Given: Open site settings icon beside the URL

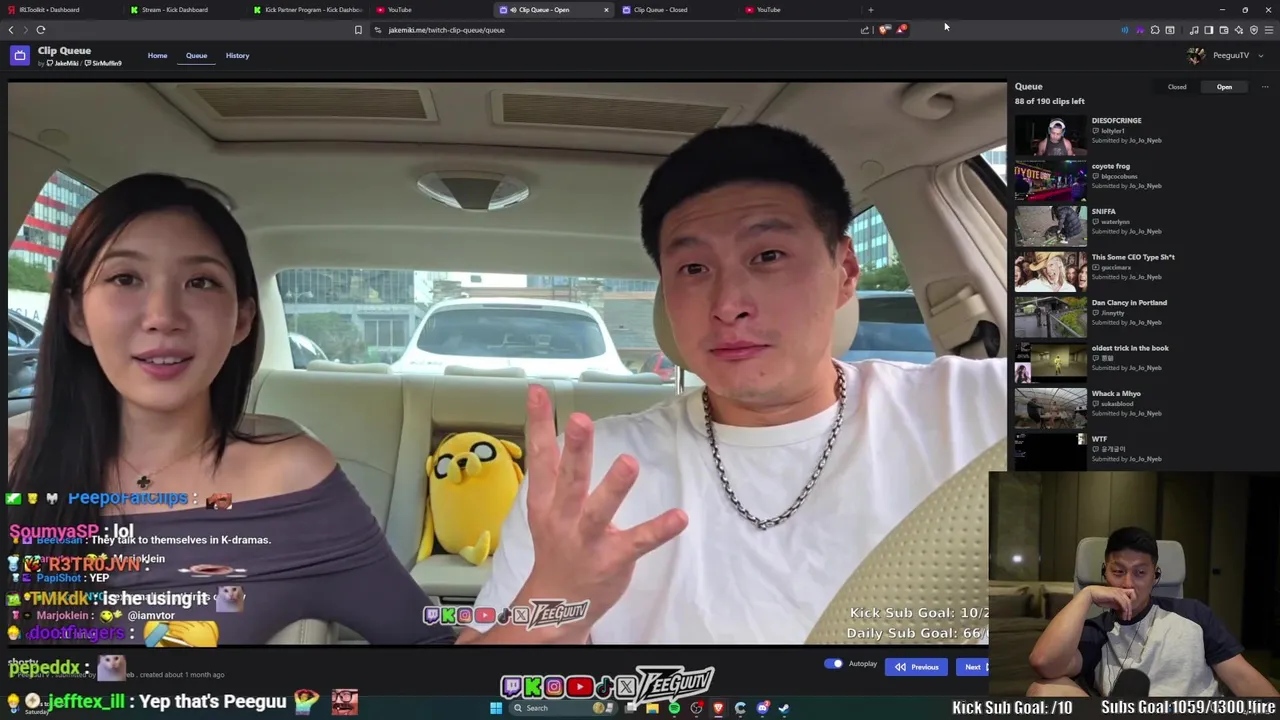Looking at the screenshot, I should pyautogui.click(x=377, y=30).
